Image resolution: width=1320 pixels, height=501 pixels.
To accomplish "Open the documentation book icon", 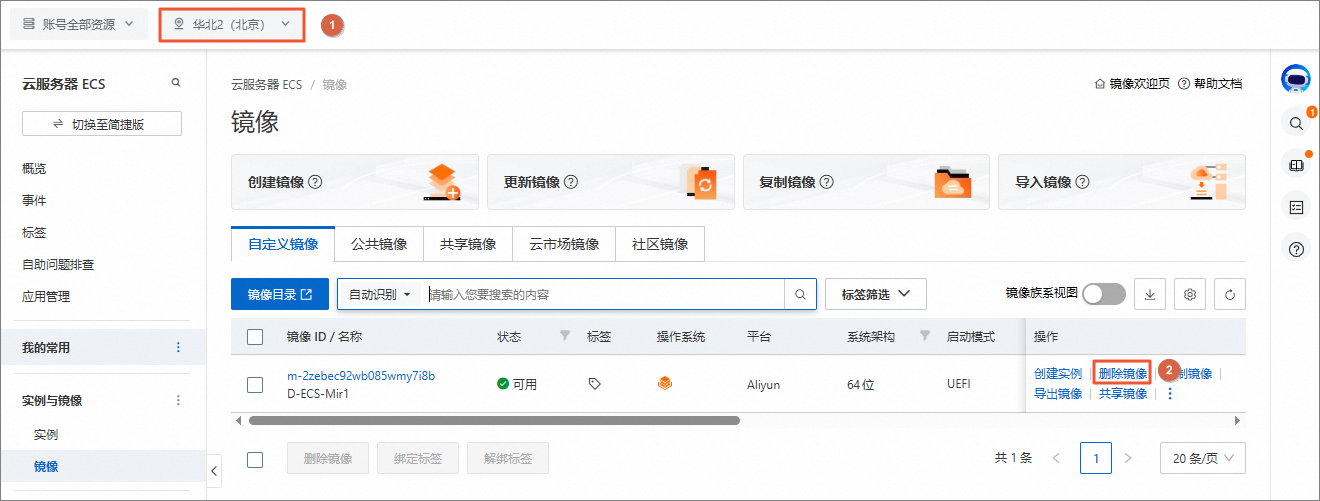I will 1296,165.
